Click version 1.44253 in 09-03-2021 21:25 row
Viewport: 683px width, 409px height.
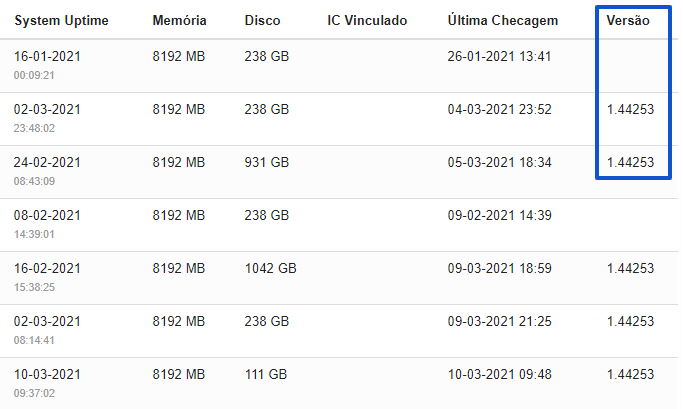coord(630,321)
